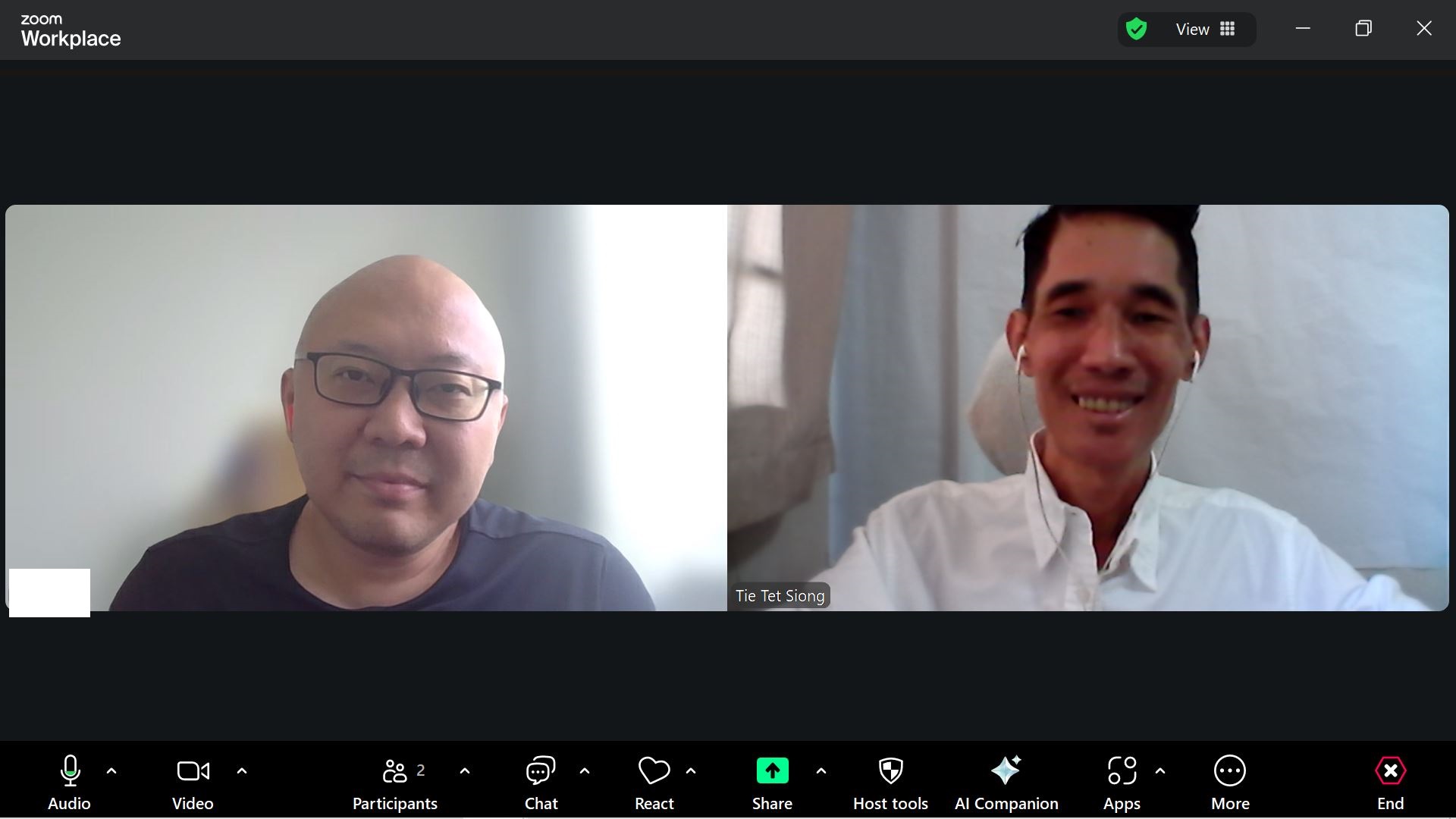Click the React heart icon
The image size is (1456, 819).
[654, 781]
